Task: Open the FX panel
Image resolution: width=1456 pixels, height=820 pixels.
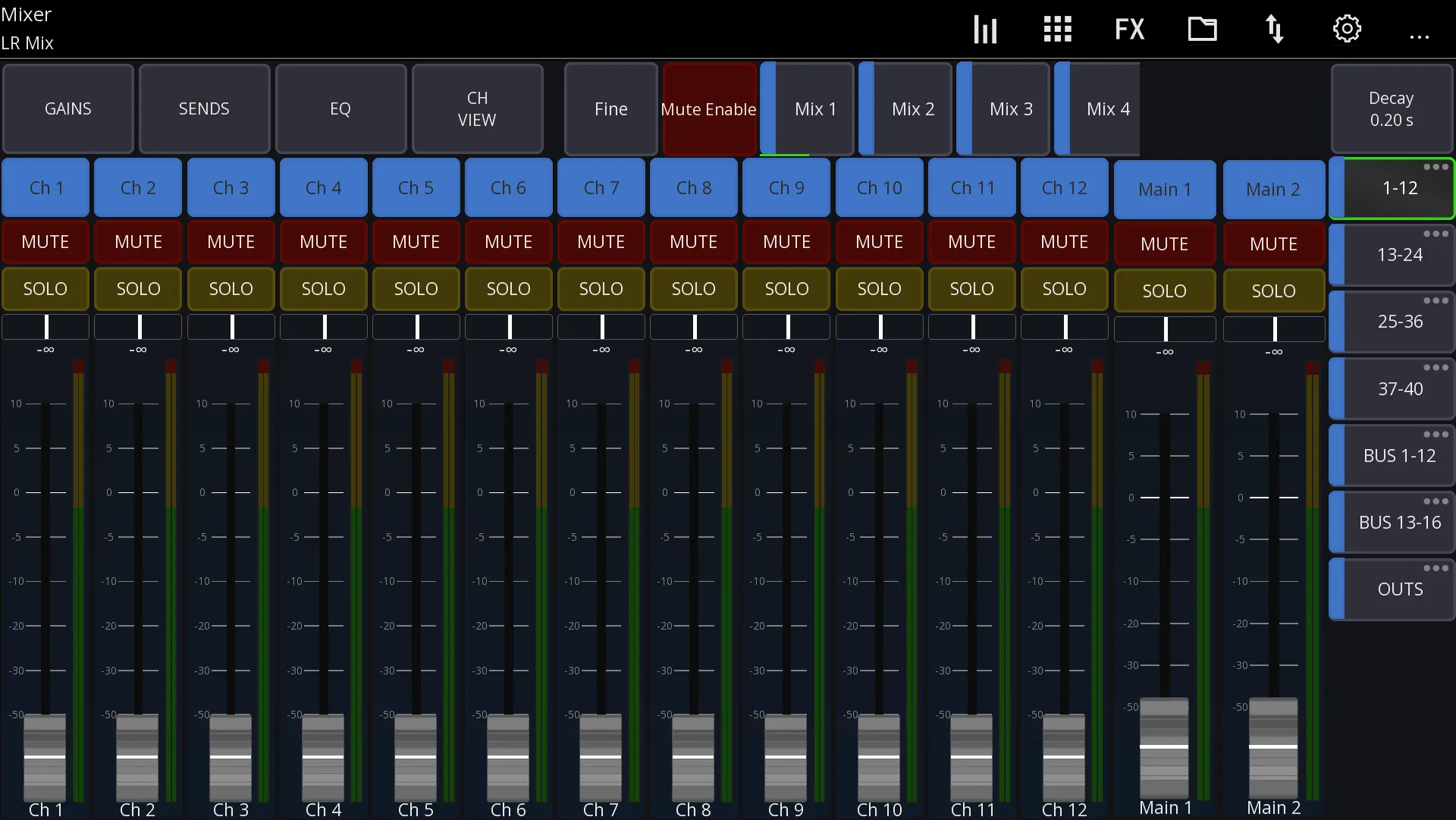Action: point(1129,30)
